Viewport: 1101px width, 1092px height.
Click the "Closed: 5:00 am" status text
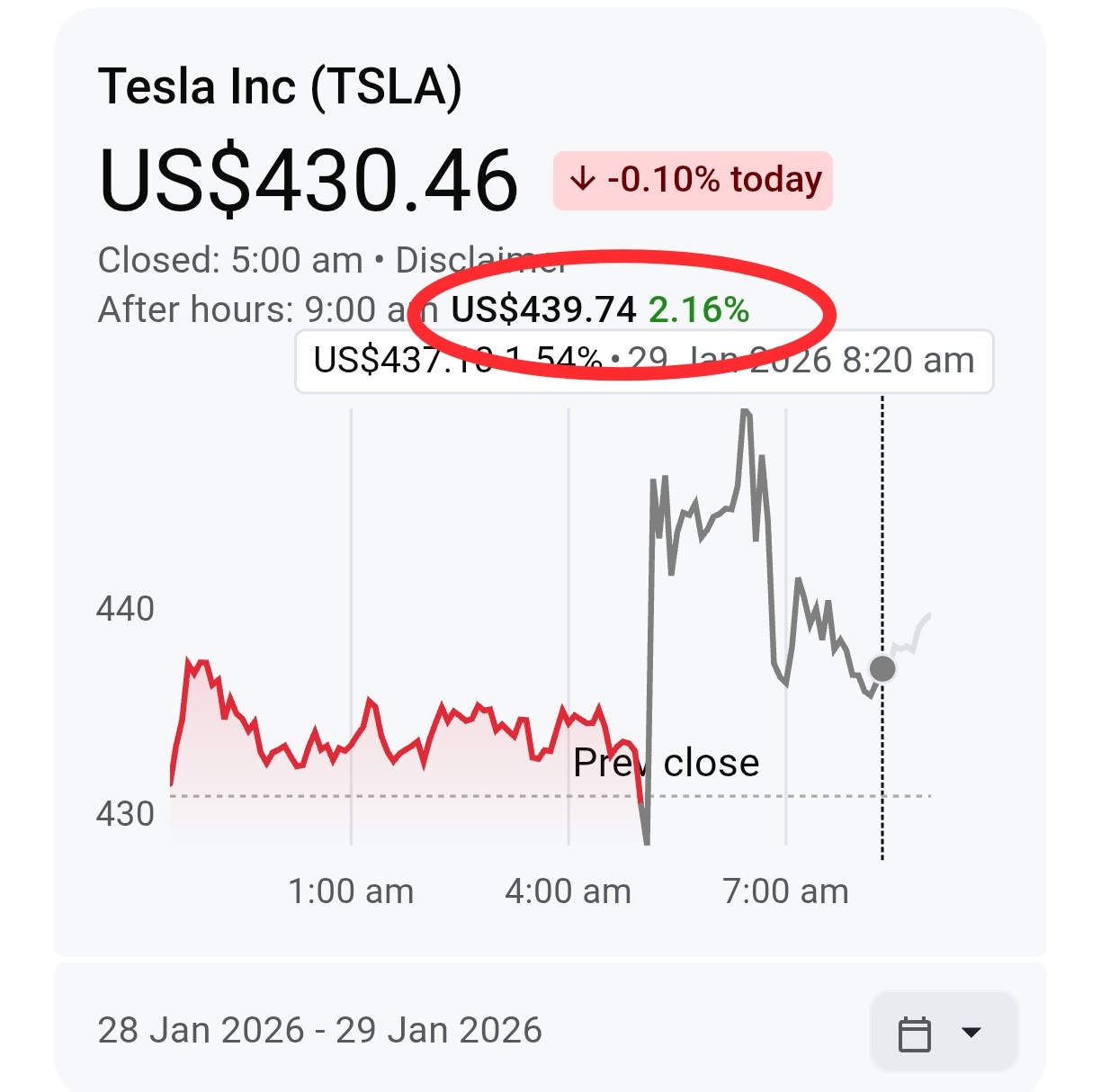(230, 260)
